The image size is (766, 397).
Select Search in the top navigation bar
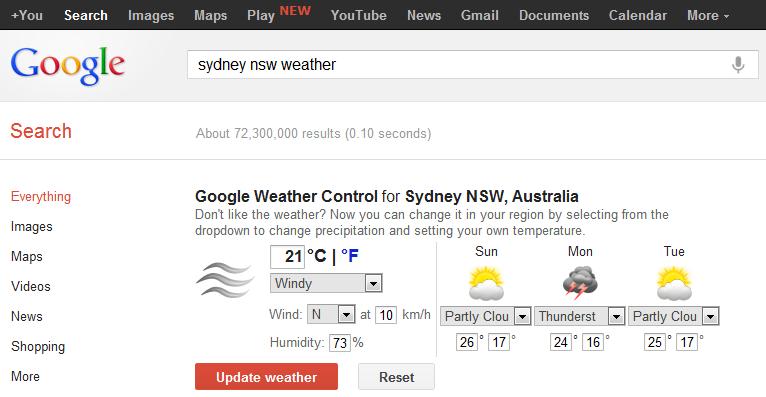pos(85,16)
